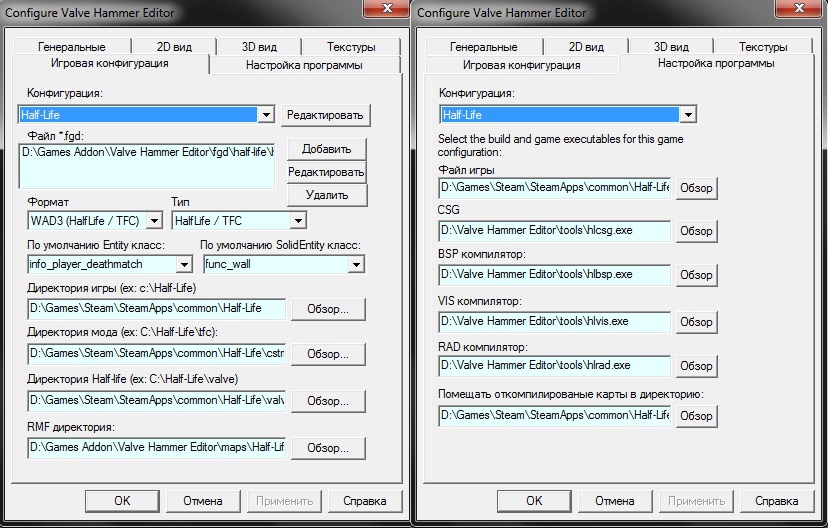The width and height of the screenshot is (828, 528).
Task: Open the Генеральные tab in right window
Action: pos(484,46)
